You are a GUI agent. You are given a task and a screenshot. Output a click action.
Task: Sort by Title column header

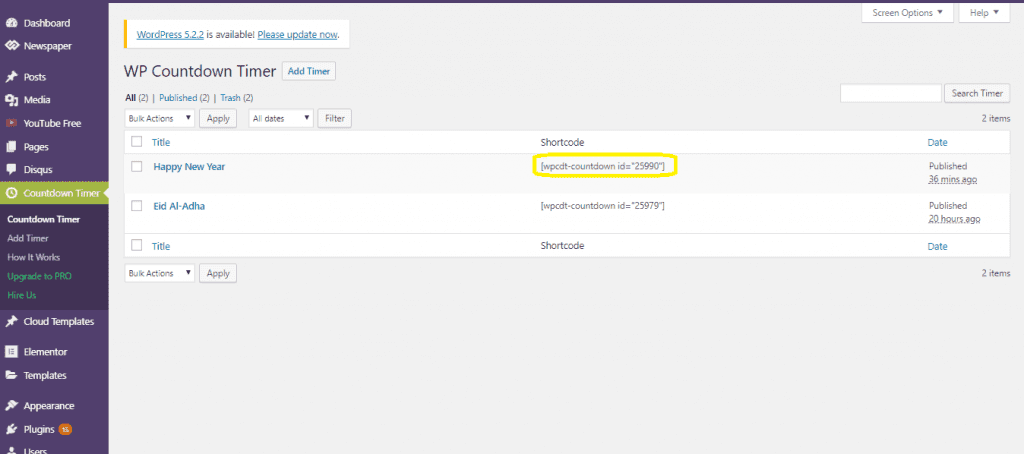pos(161,142)
